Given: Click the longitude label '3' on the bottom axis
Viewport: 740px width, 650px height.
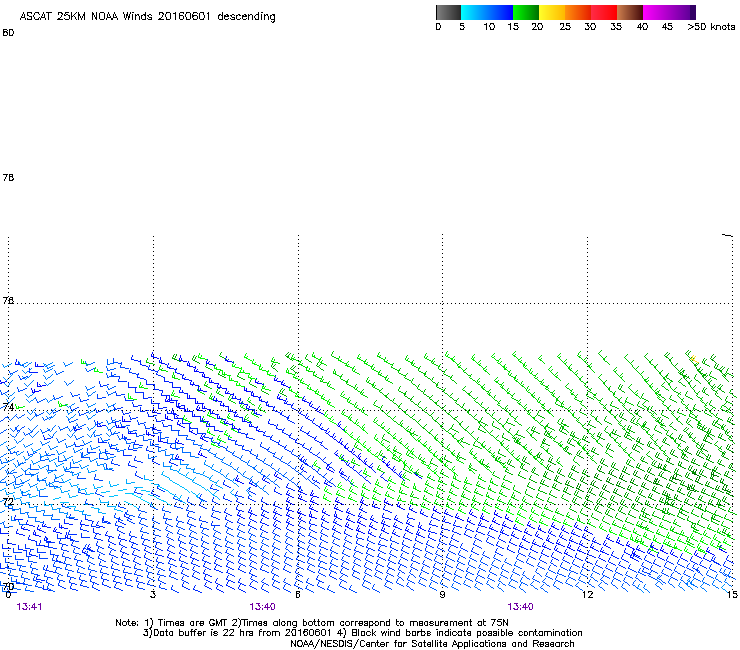Looking at the screenshot, I should (x=153, y=595).
